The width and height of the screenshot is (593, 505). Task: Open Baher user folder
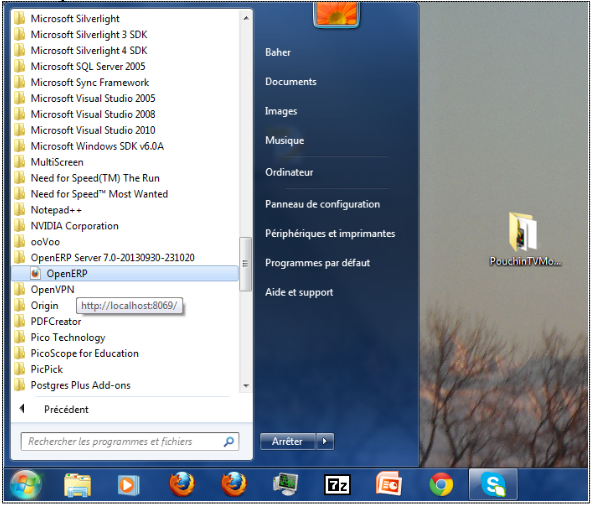[278, 52]
